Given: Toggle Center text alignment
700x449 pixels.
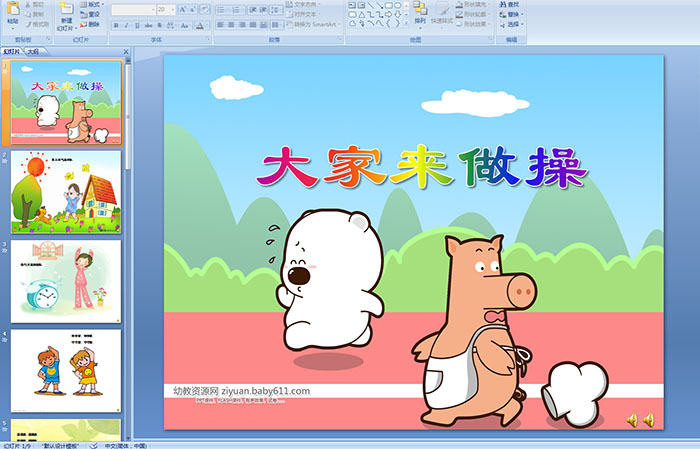Looking at the screenshot, I should [231, 25].
